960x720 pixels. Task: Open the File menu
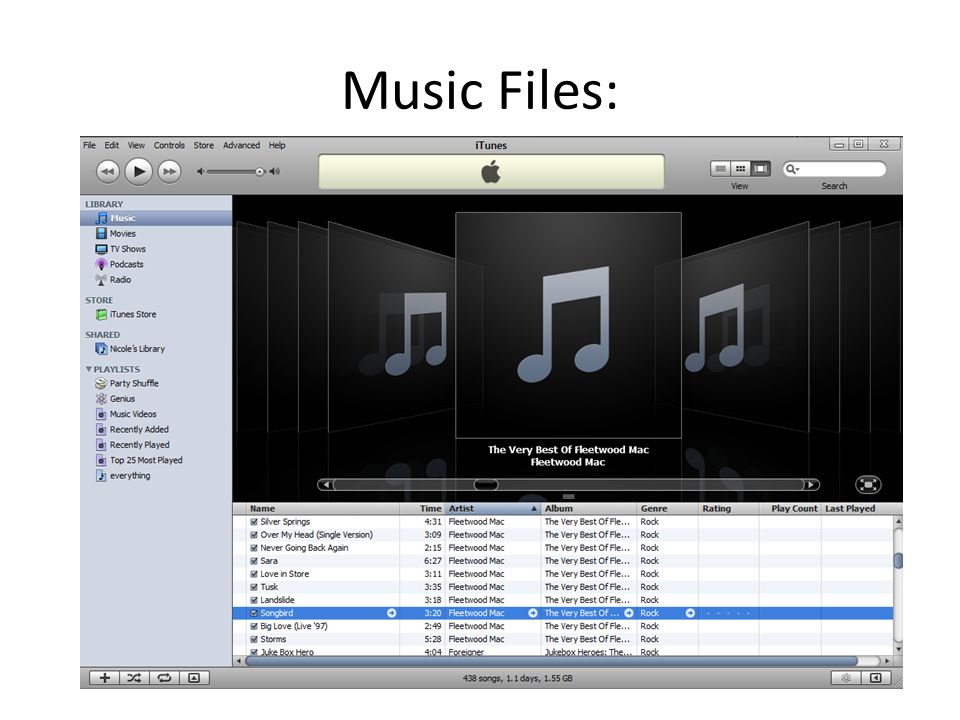tap(89, 145)
